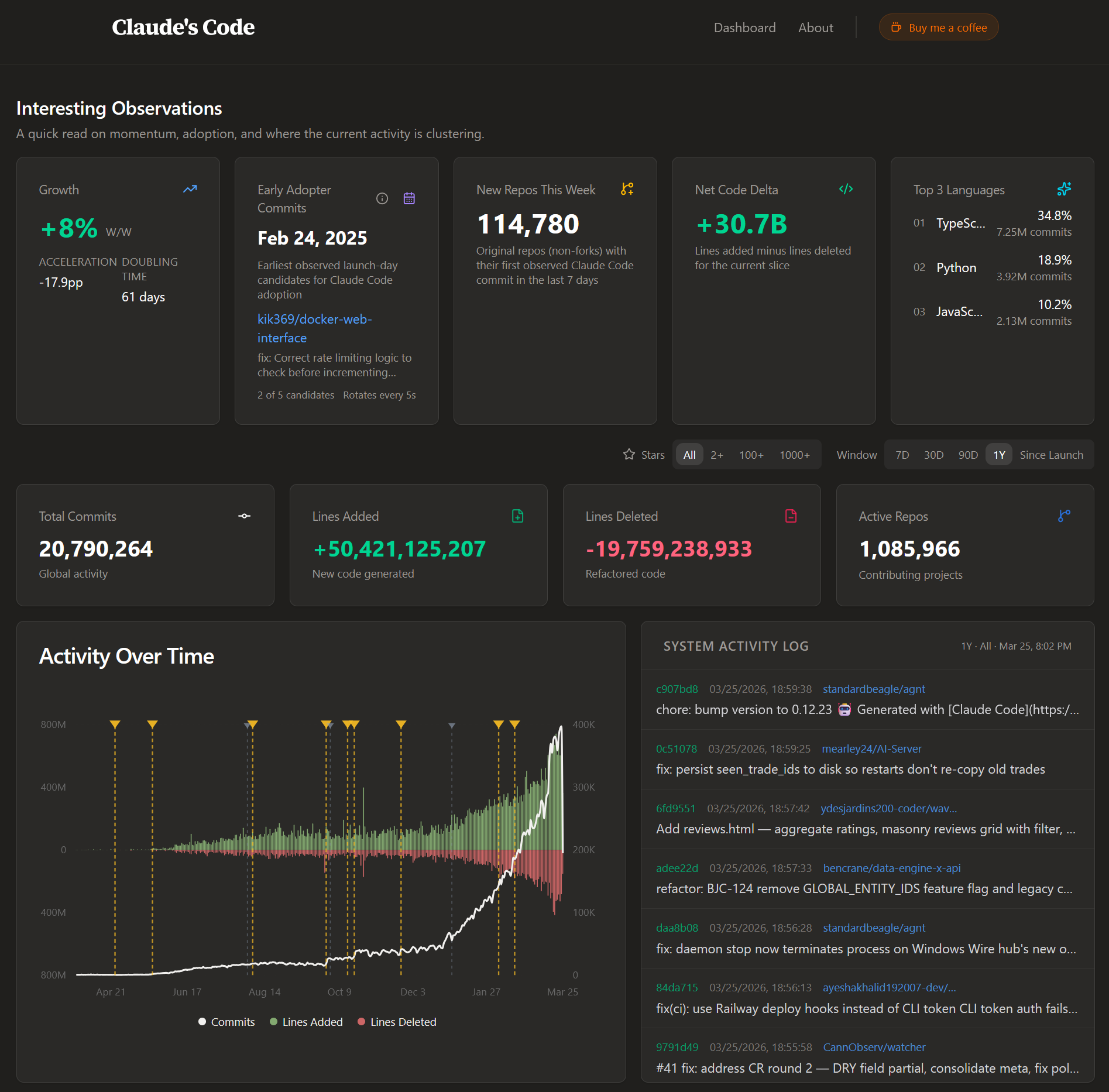Select the All stars filter
Image resolution: width=1109 pixels, height=1092 pixels.
tap(689, 455)
